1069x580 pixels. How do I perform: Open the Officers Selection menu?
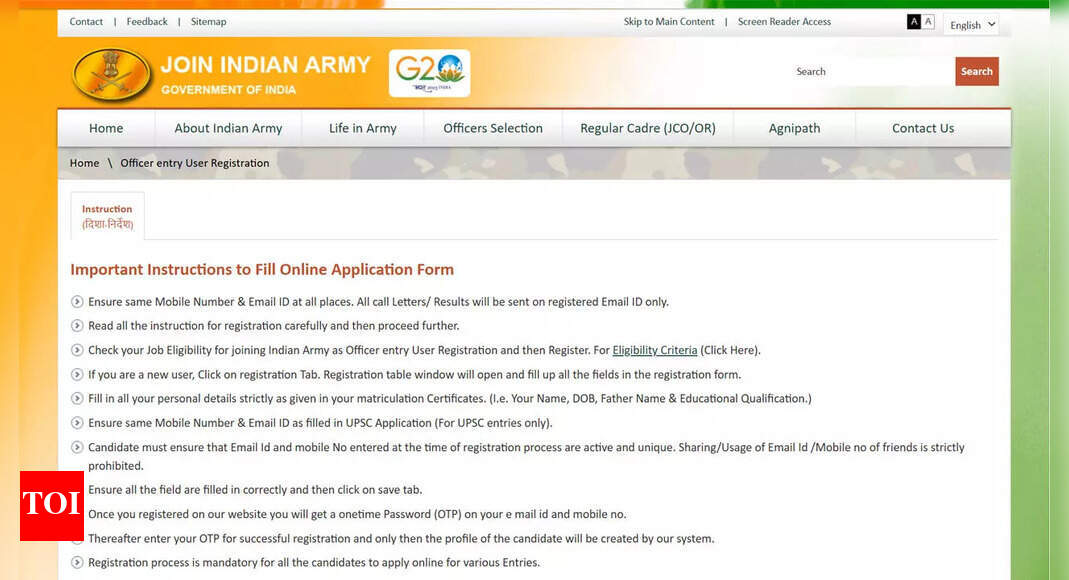(492, 128)
